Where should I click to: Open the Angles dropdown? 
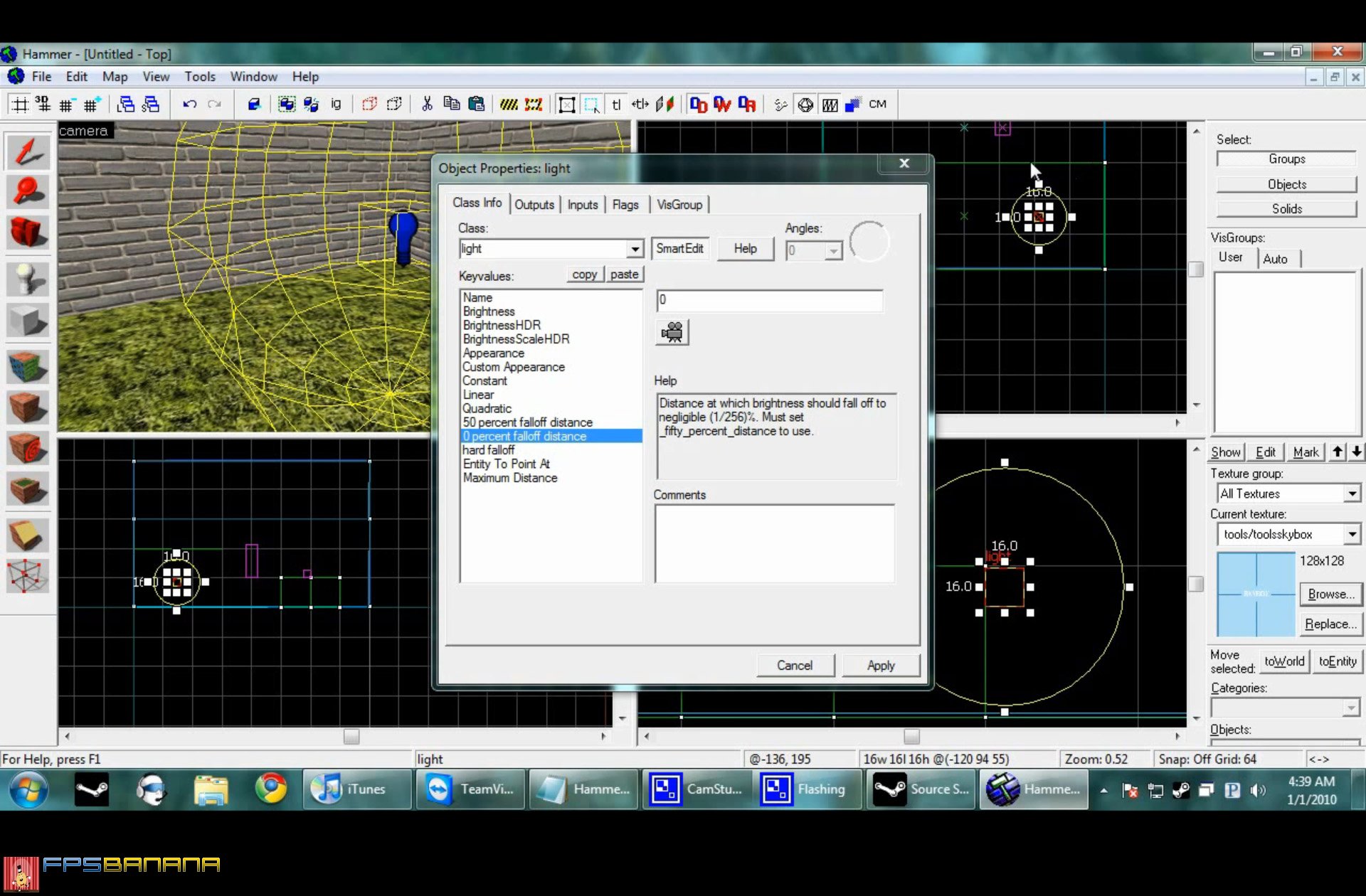pyautogui.click(x=832, y=250)
